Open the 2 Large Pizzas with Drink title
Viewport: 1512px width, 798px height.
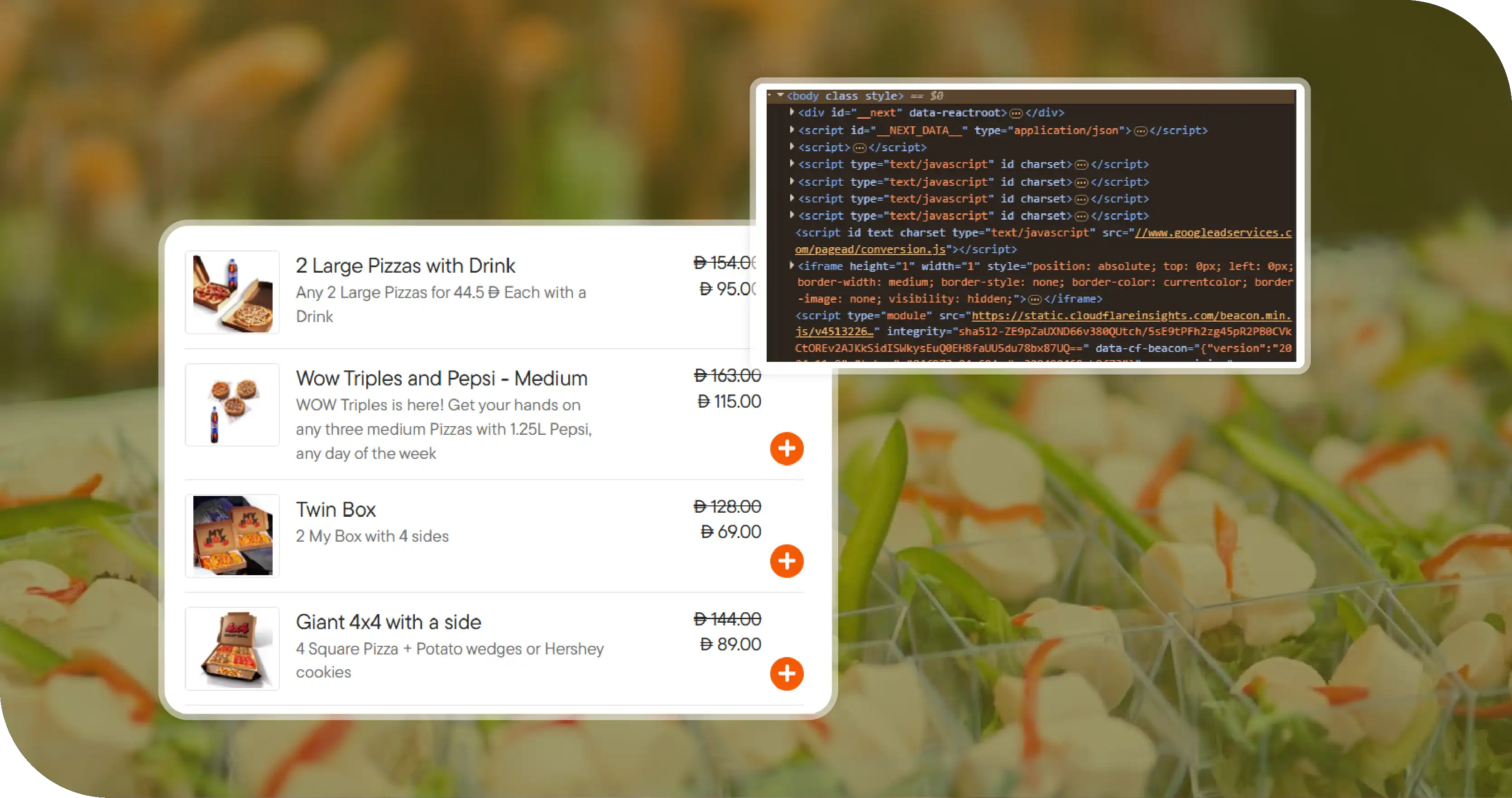tap(406, 265)
